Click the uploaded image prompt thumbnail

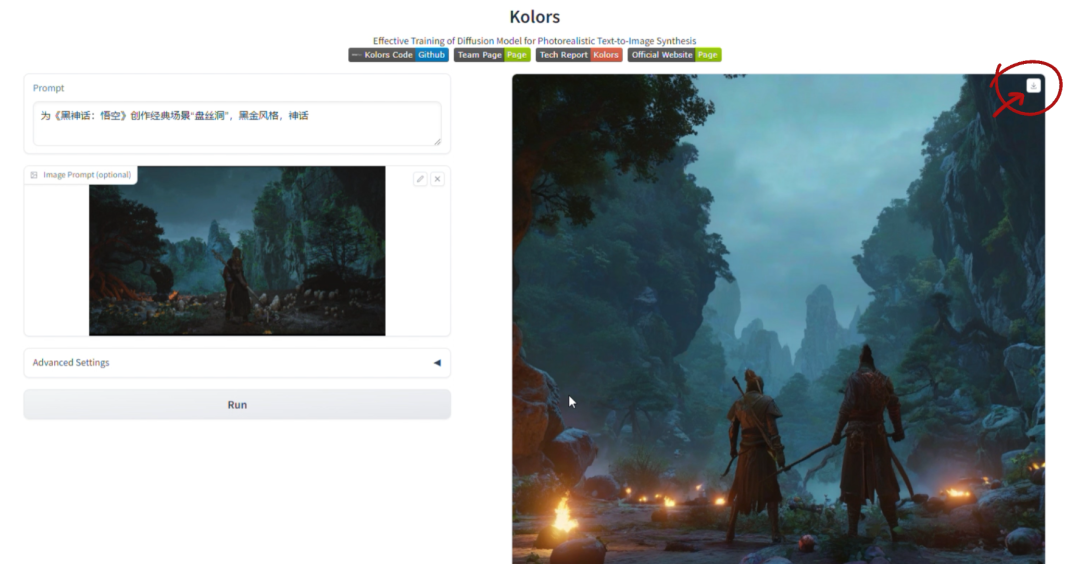237,250
